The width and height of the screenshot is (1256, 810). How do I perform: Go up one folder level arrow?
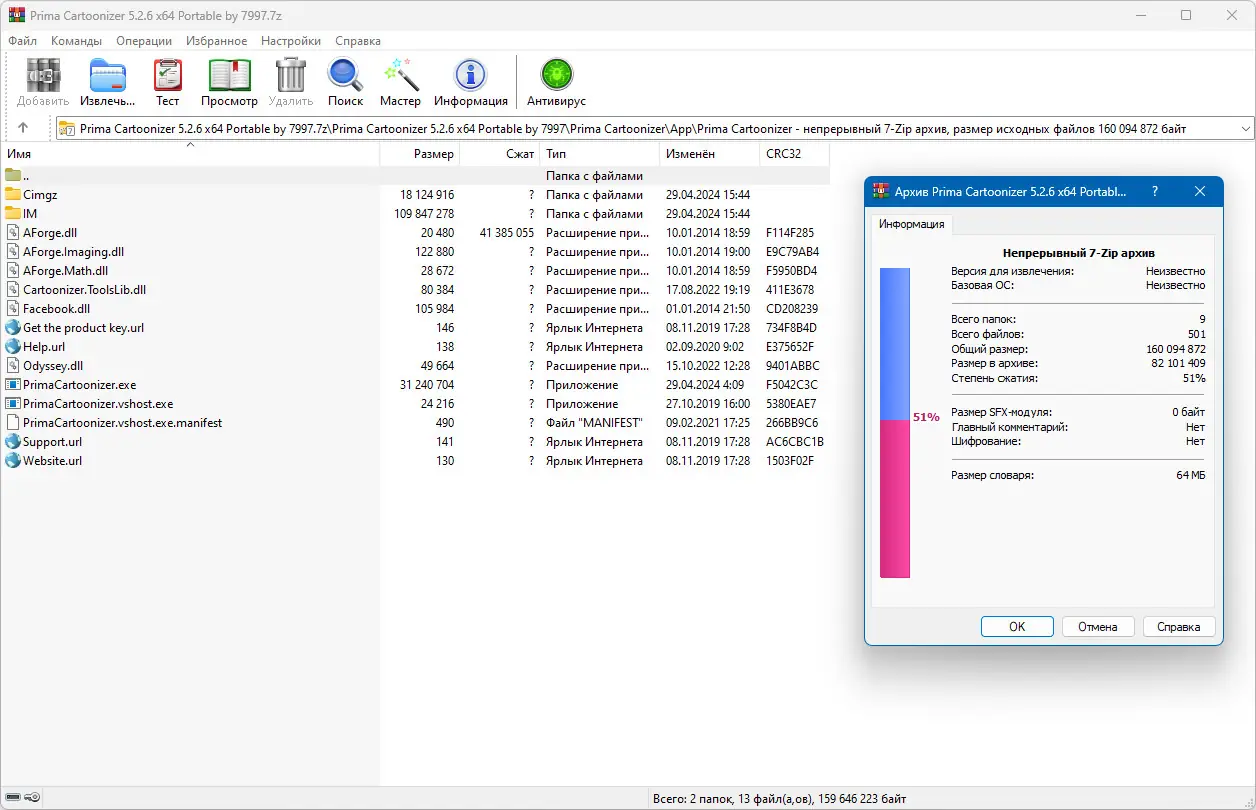tap(23, 128)
